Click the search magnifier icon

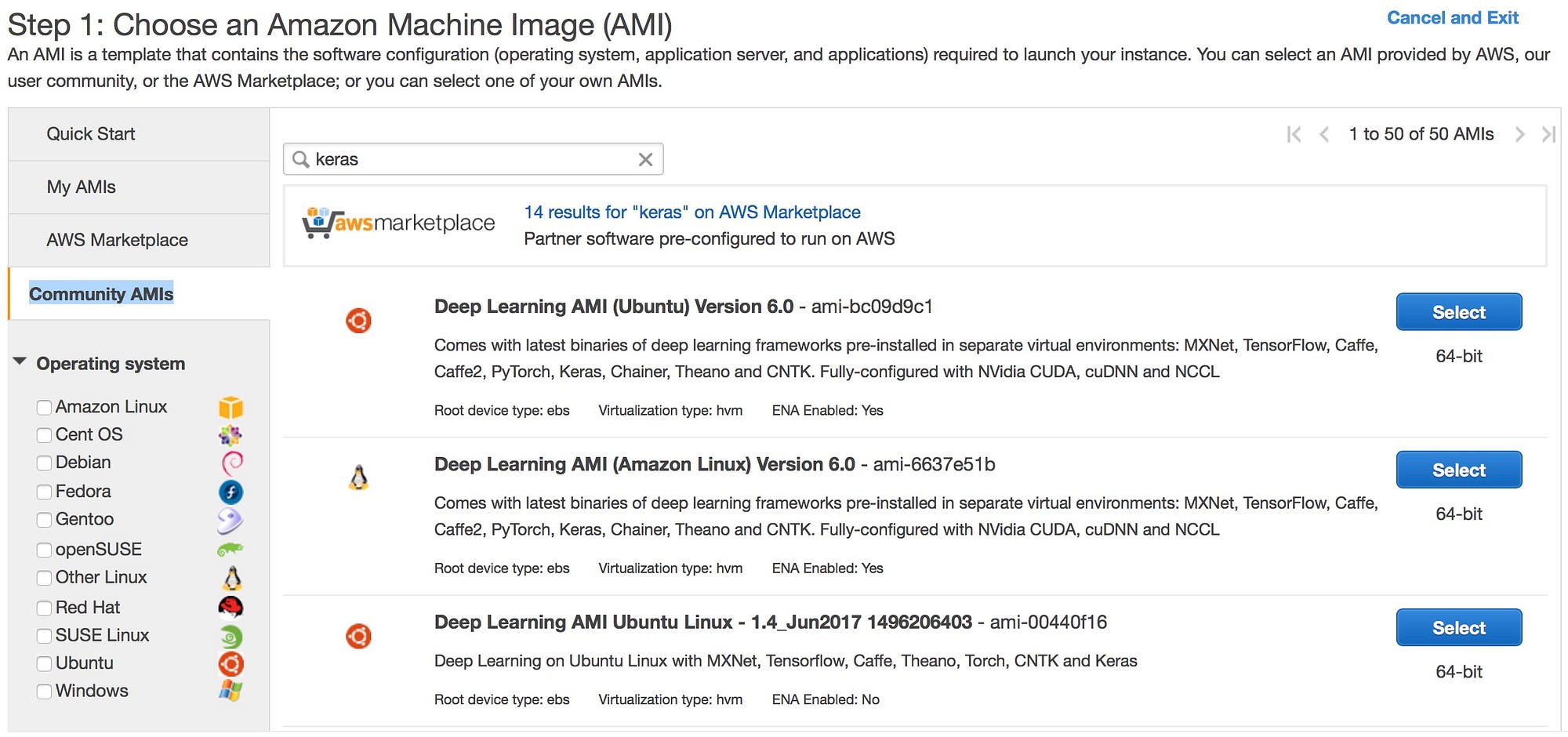[x=300, y=160]
